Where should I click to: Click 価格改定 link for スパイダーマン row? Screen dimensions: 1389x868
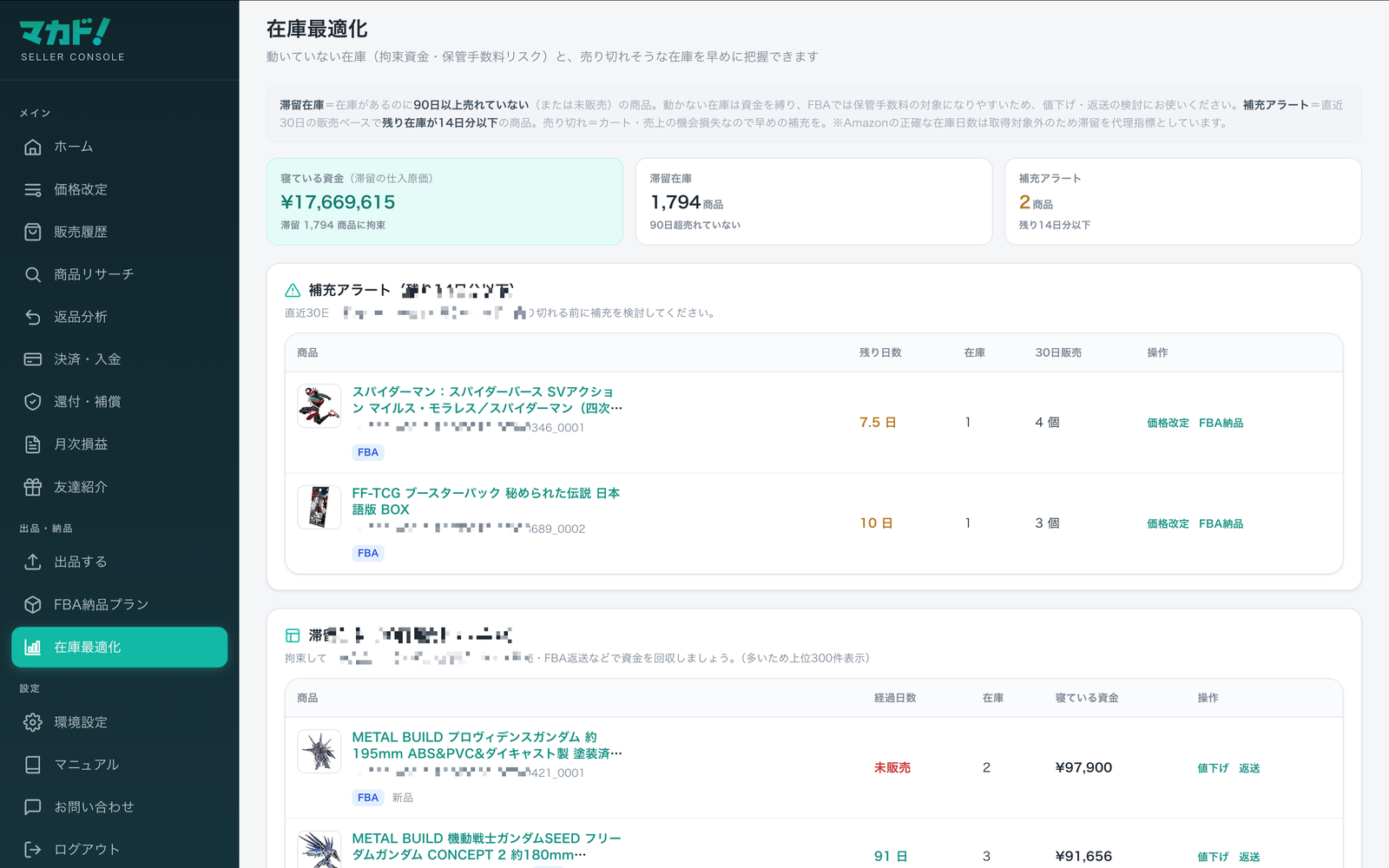click(x=1168, y=423)
